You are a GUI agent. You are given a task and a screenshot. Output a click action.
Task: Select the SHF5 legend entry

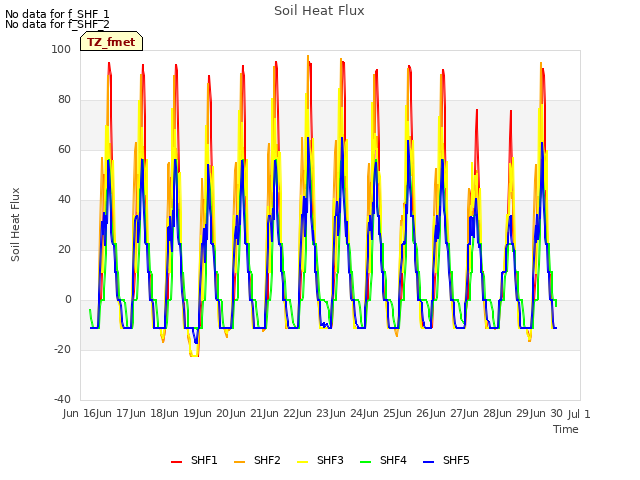point(447,460)
